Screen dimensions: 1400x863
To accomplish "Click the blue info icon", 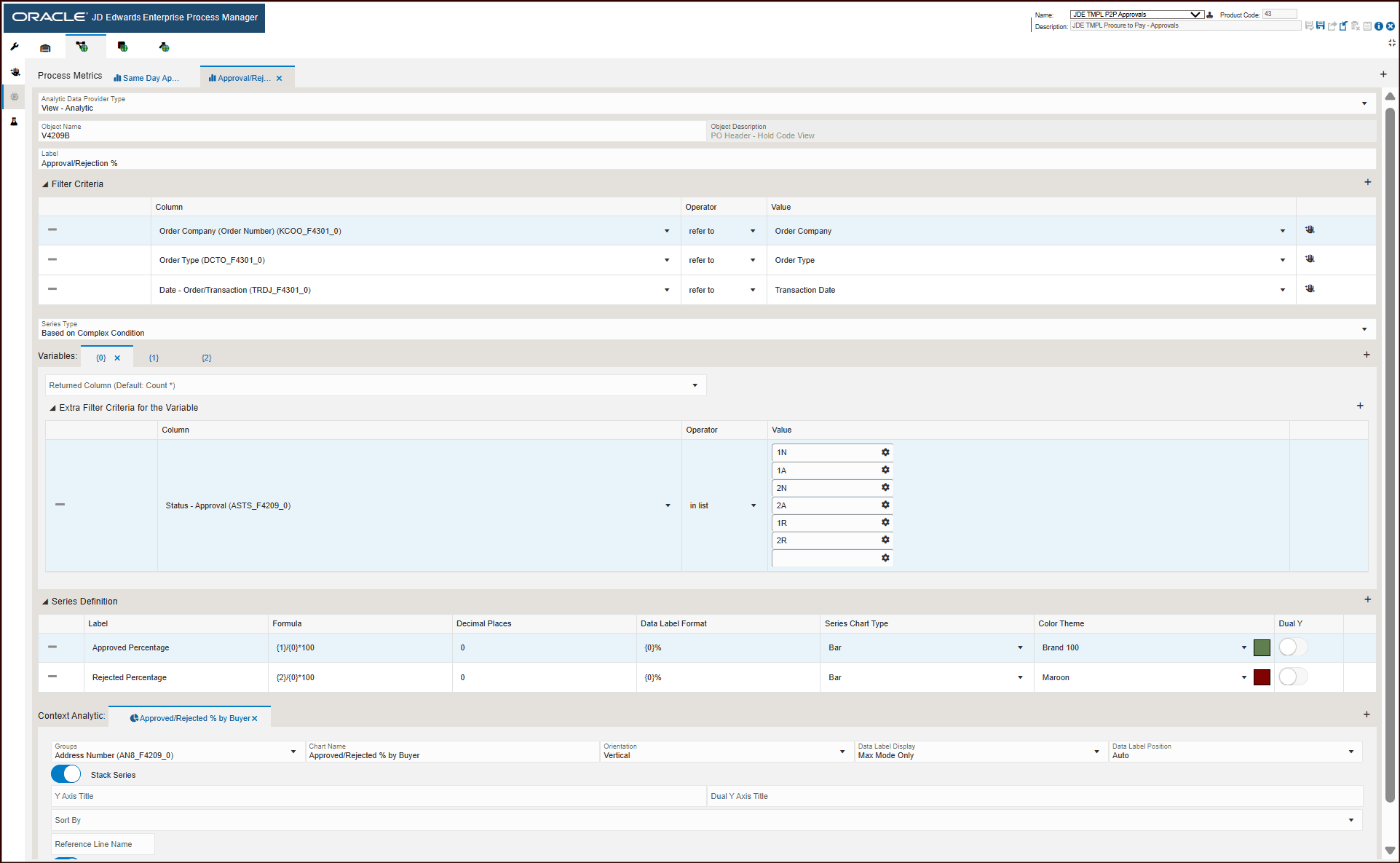I will (1378, 26).
